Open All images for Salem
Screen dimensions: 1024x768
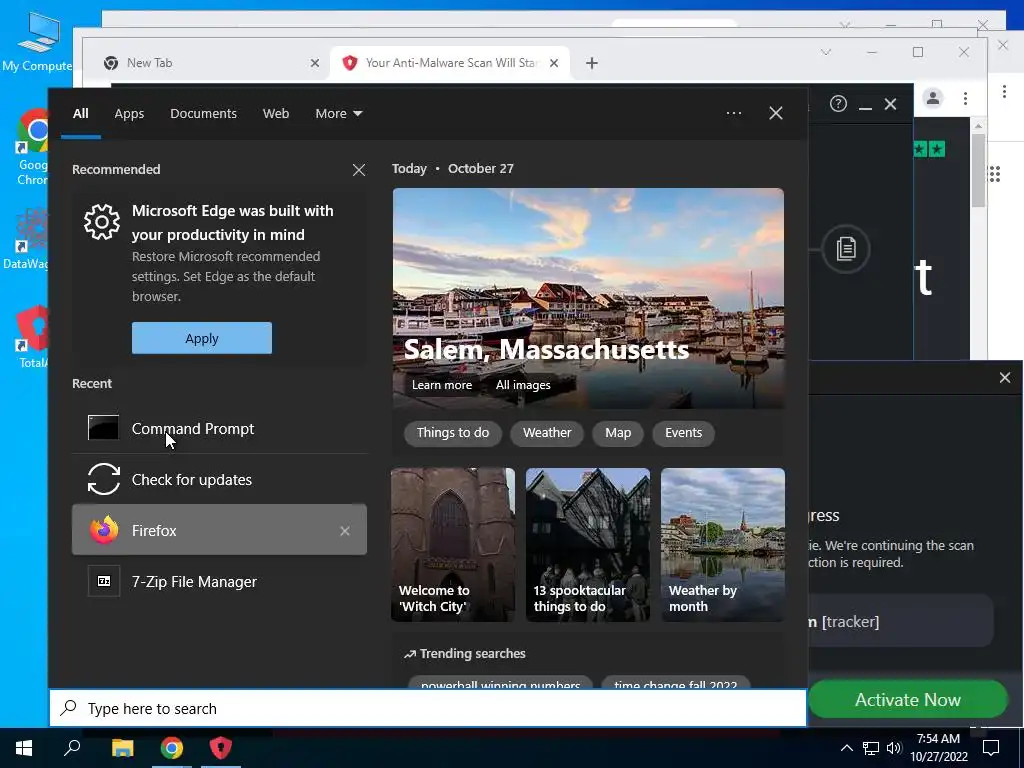click(x=523, y=385)
